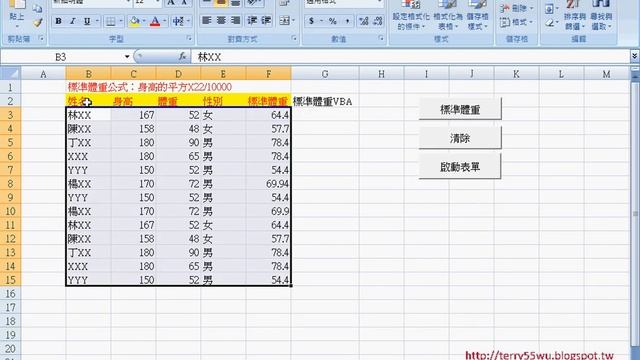Select the 性別 header cell
Image resolution: width=640 pixels, height=360 pixels.
point(223,101)
